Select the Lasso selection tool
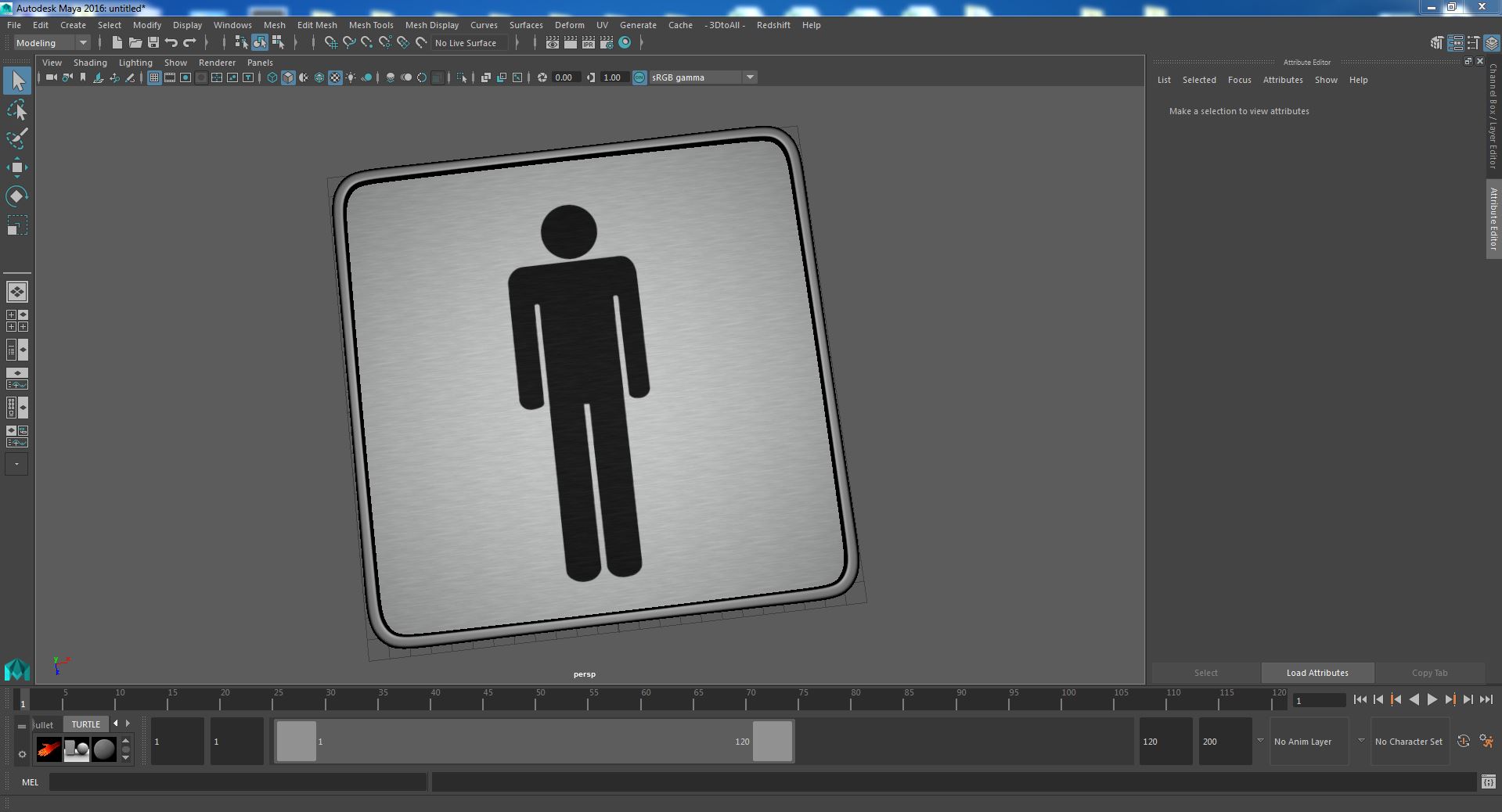The width and height of the screenshot is (1502, 812). pyautogui.click(x=16, y=110)
